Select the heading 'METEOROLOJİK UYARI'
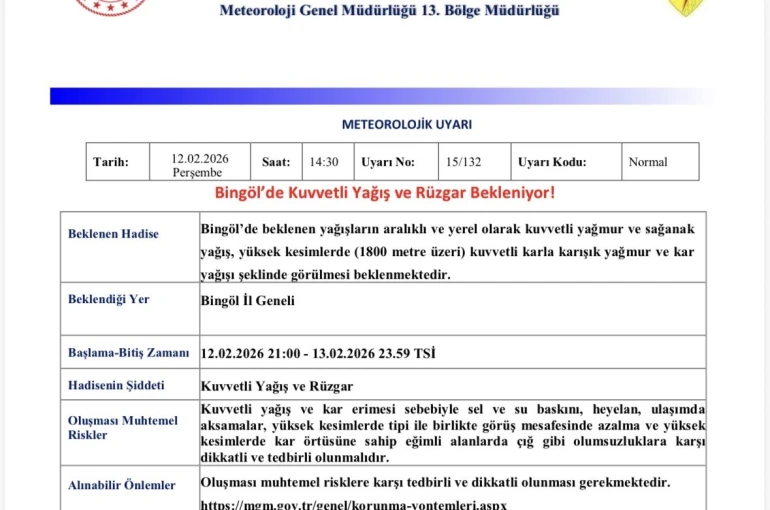The image size is (770, 510). pyautogui.click(x=407, y=125)
